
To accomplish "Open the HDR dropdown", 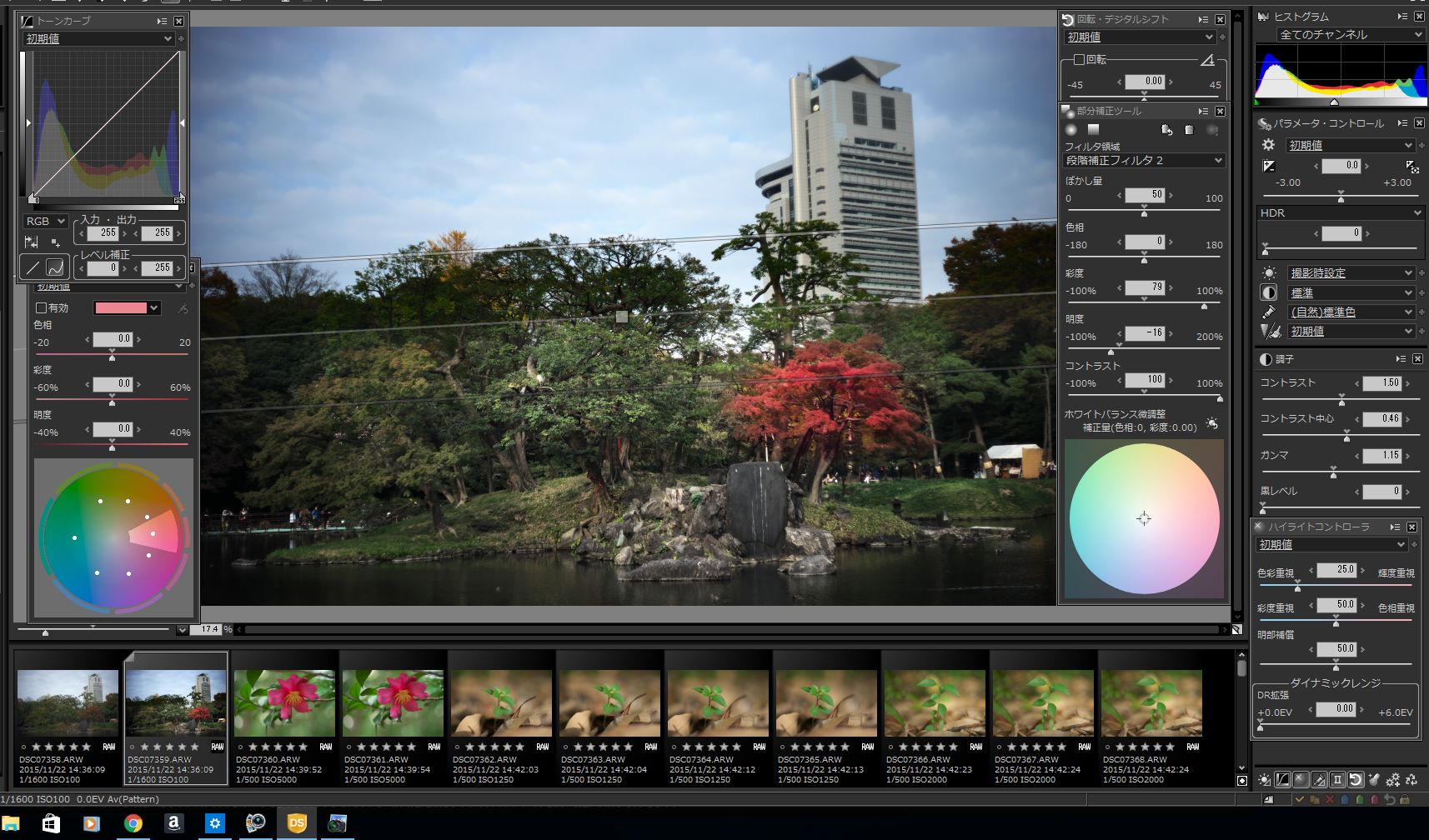I will 1340,212.
